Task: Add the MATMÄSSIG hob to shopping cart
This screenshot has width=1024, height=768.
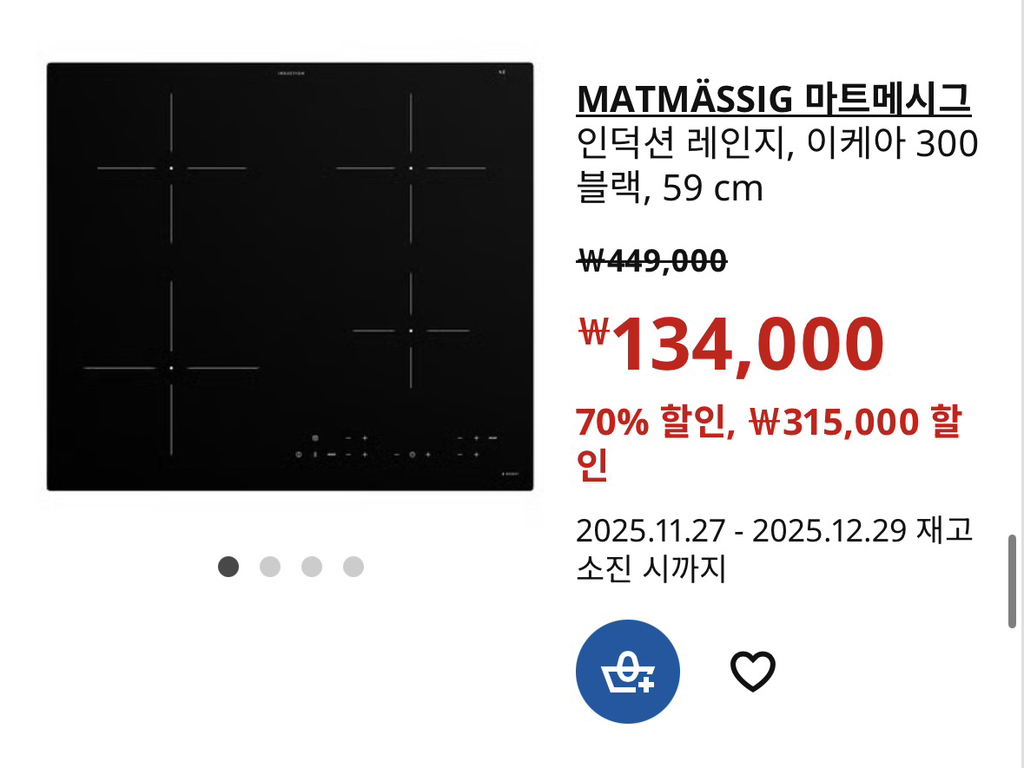Action: [x=627, y=671]
